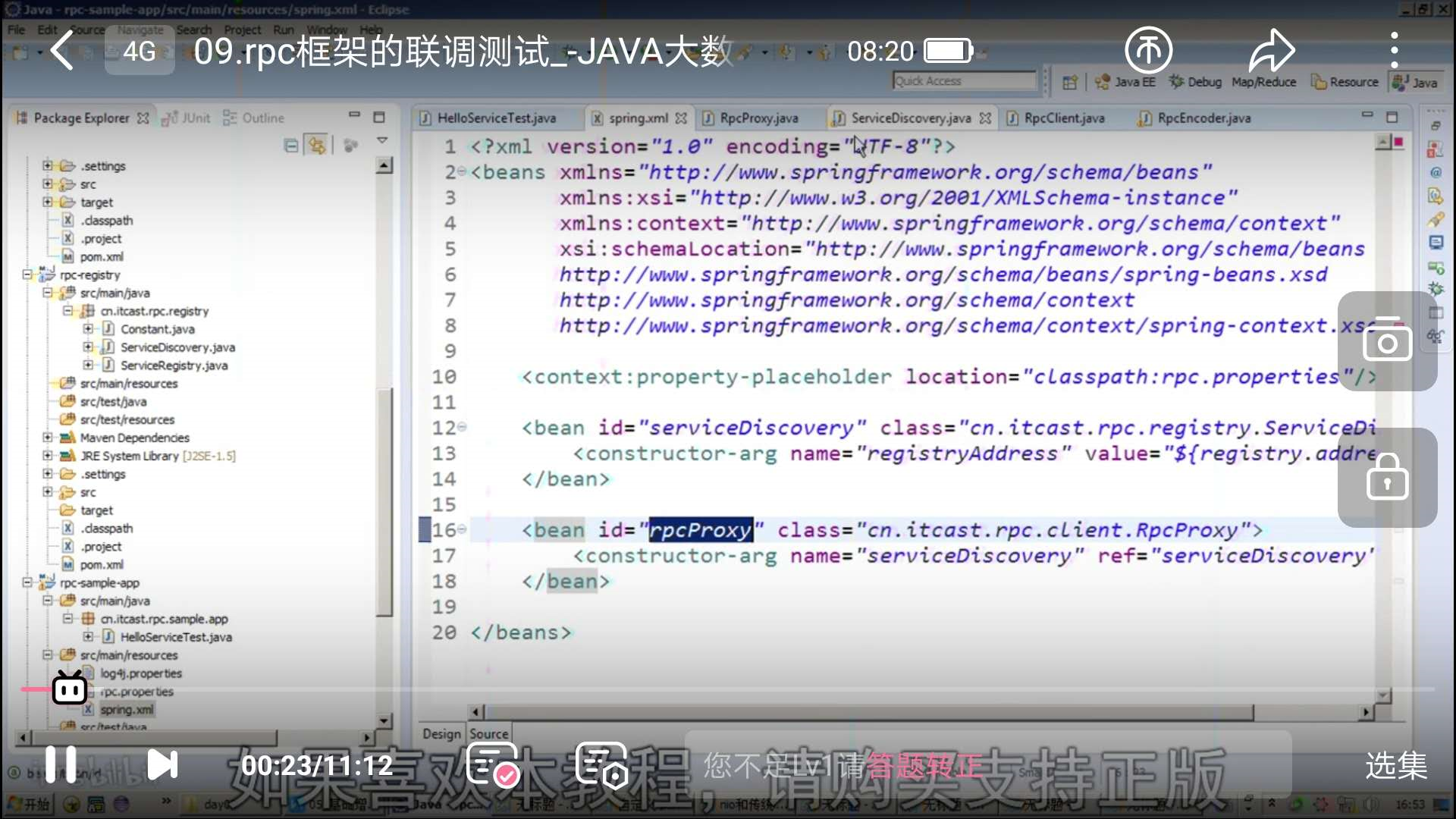Screen dimensions: 1456x819
Task: Click the bilibili TV progress thumb
Action: [x=70, y=688]
